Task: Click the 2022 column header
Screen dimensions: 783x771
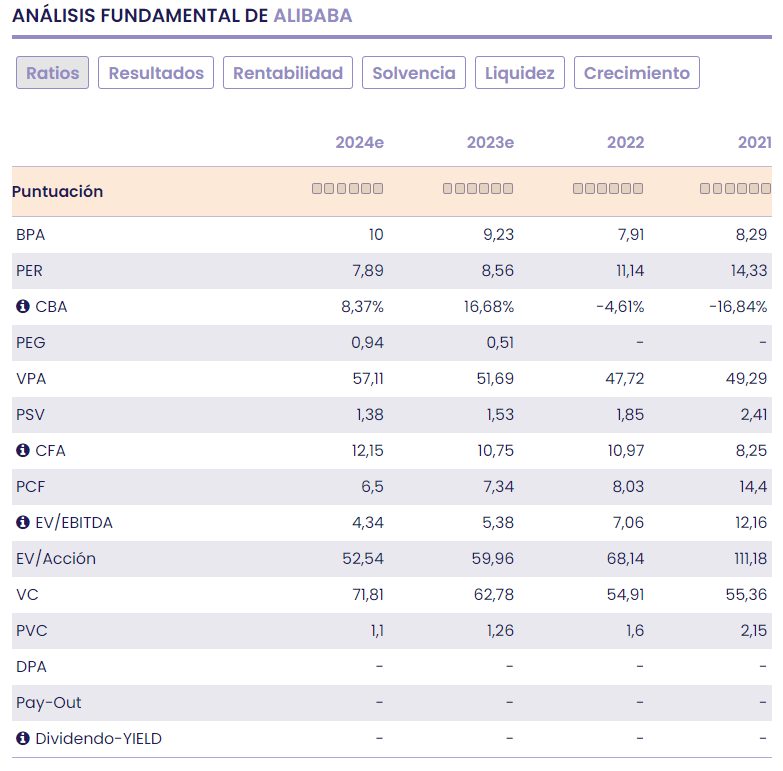Action: pyautogui.click(x=625, y=143)
